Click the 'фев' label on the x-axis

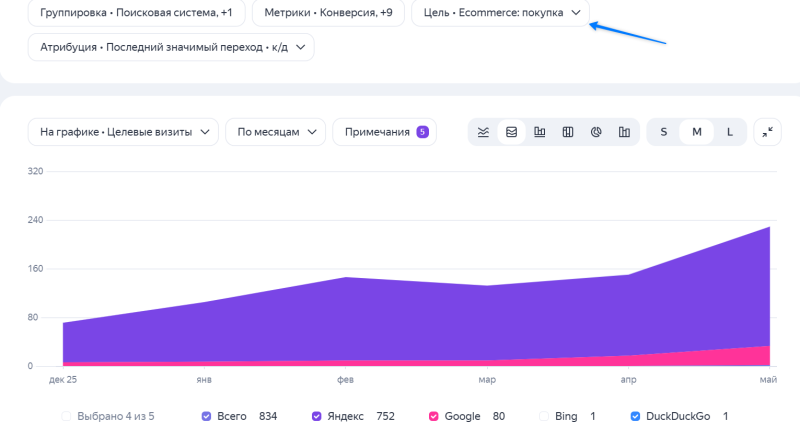point(345,379)
